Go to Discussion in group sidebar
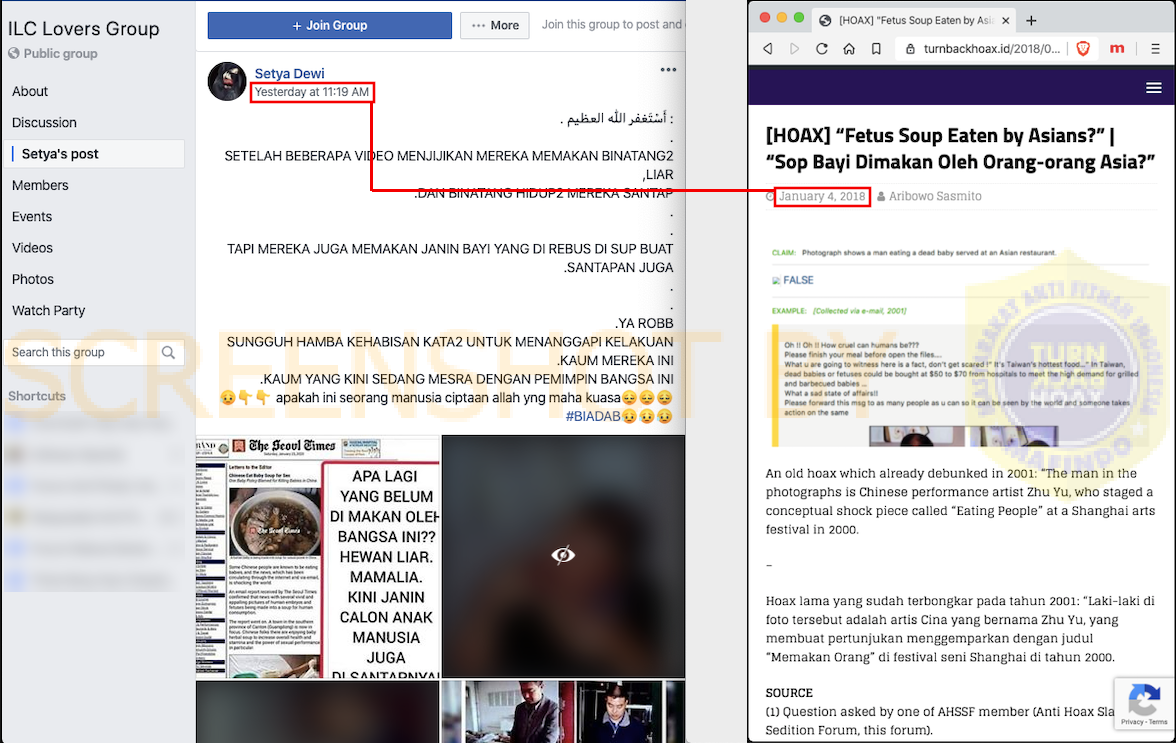This screenshot has width=1176, height=743. click(x=44, y=122)
